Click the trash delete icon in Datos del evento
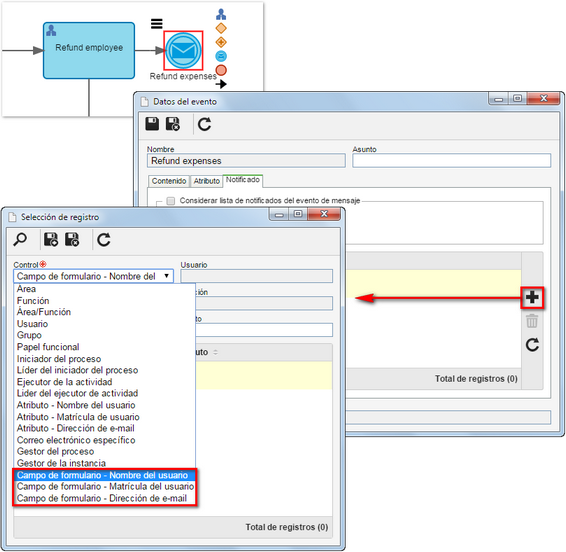Image resolution: width=566 pixels, height=552 pixels. (x=532, y=321)
